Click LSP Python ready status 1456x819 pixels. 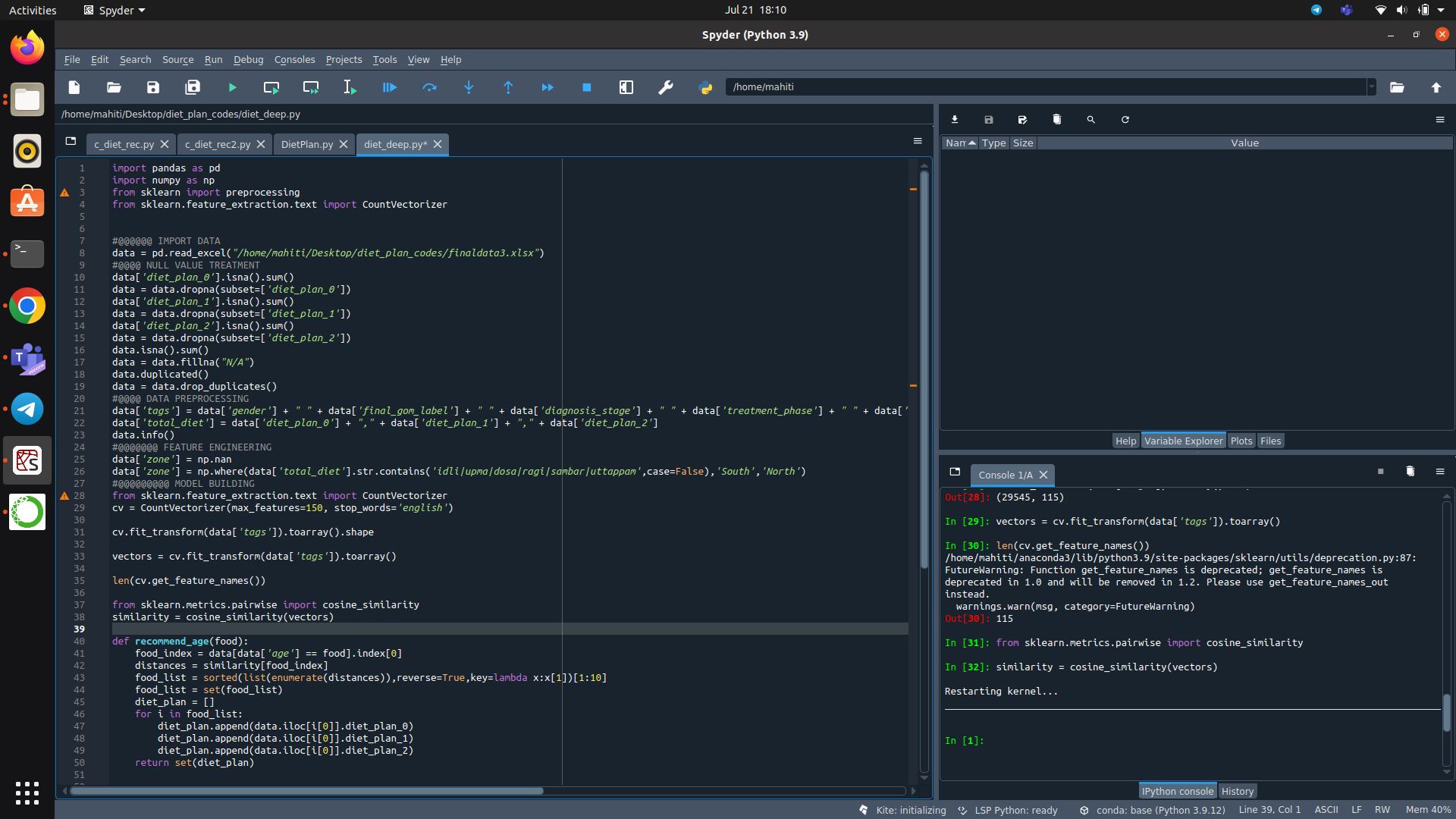tap(1008, 811)
